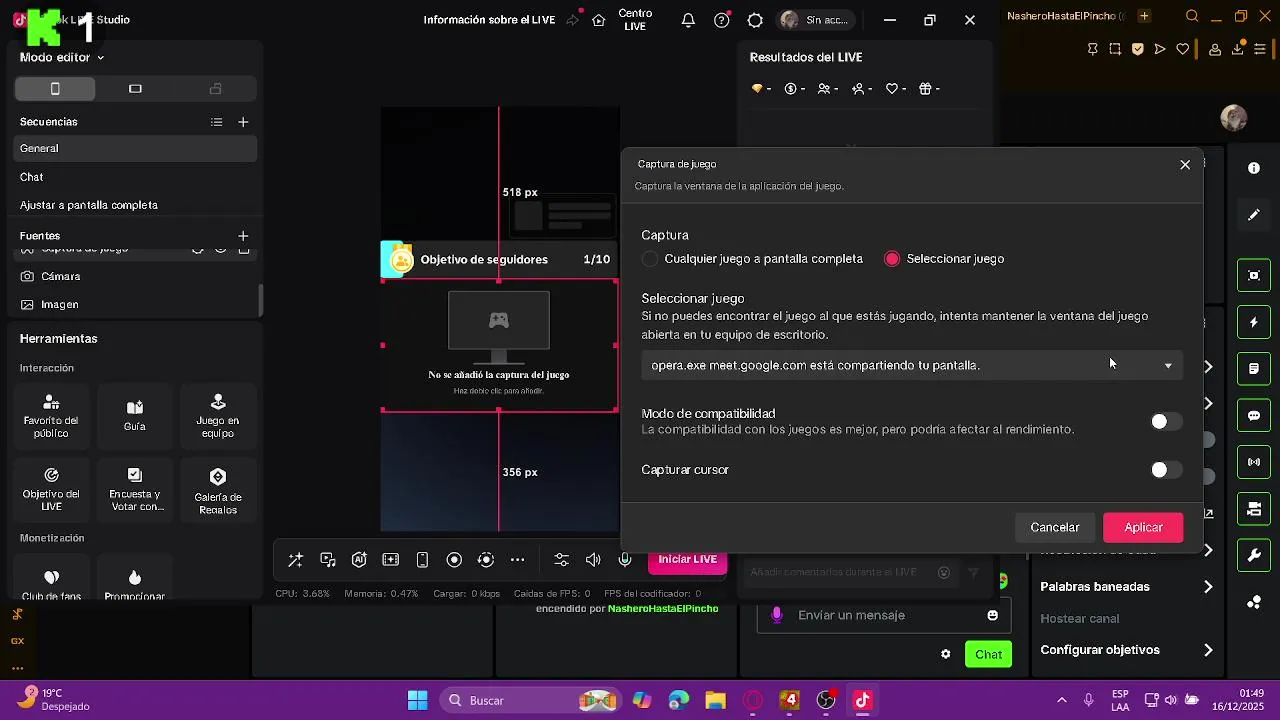The image size is (1280, 720).
Task: Open the Guía tool
Action: pos(135,416)
